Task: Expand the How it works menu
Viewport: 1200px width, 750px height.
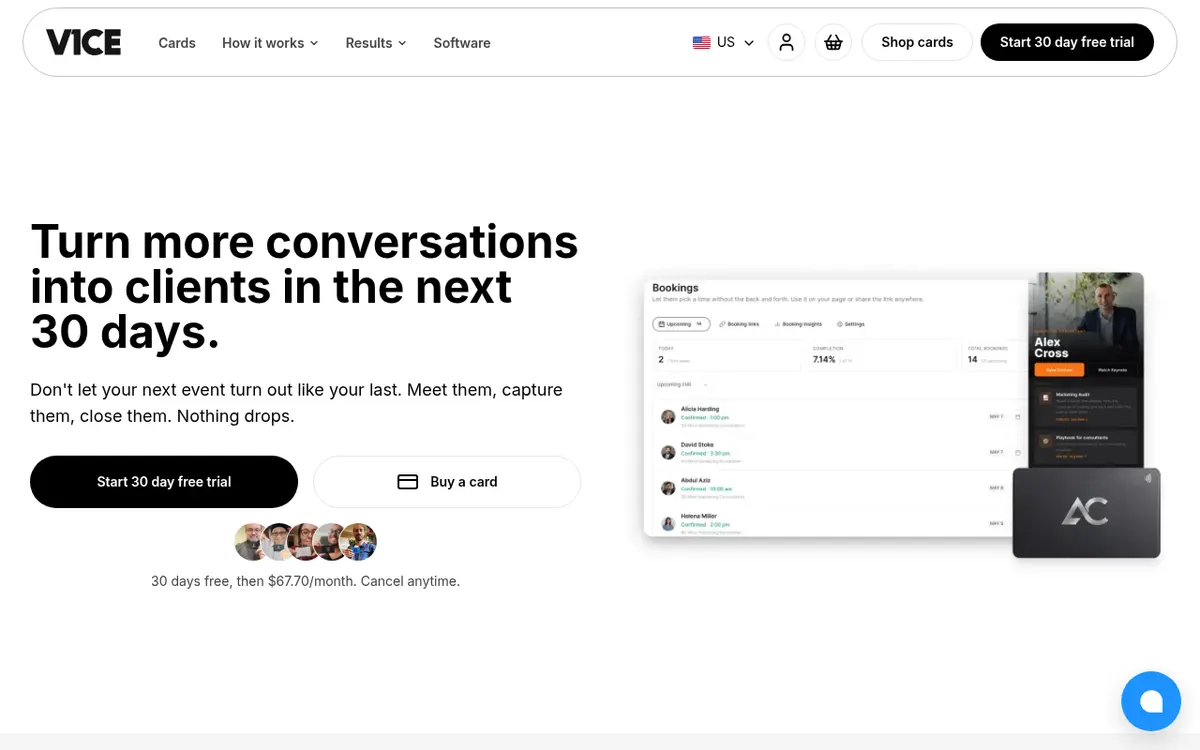Action: click(270, 43)
